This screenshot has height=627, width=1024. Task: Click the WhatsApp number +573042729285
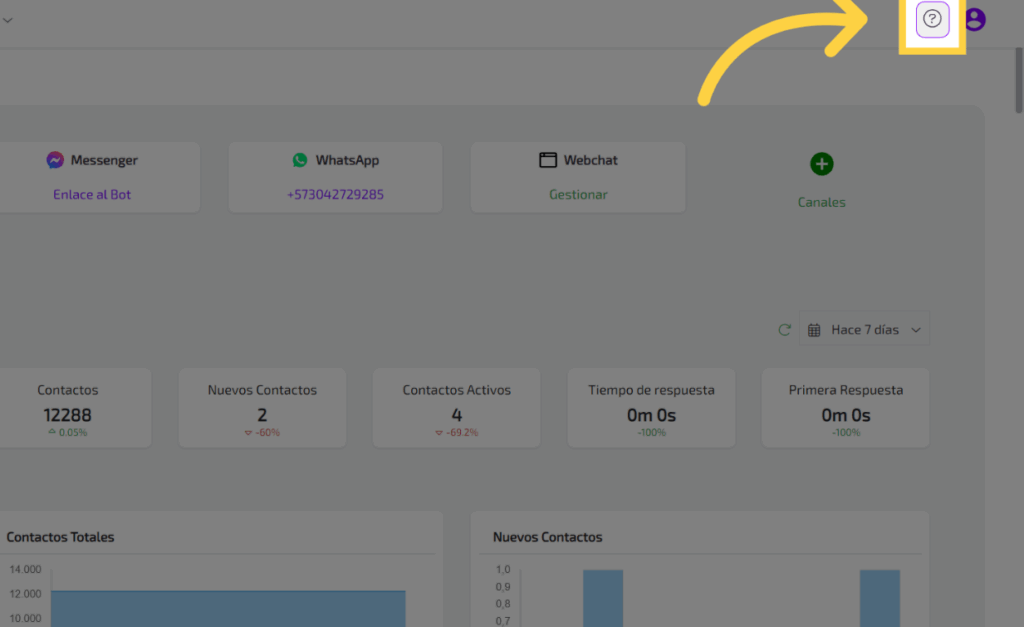[x=335, y=195]
